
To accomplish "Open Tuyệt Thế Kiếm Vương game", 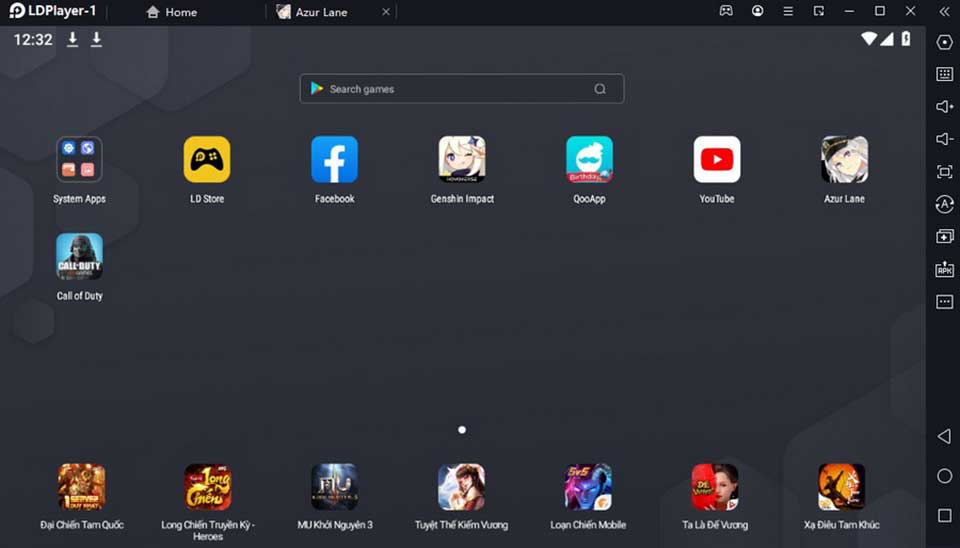I will point(462,487).
